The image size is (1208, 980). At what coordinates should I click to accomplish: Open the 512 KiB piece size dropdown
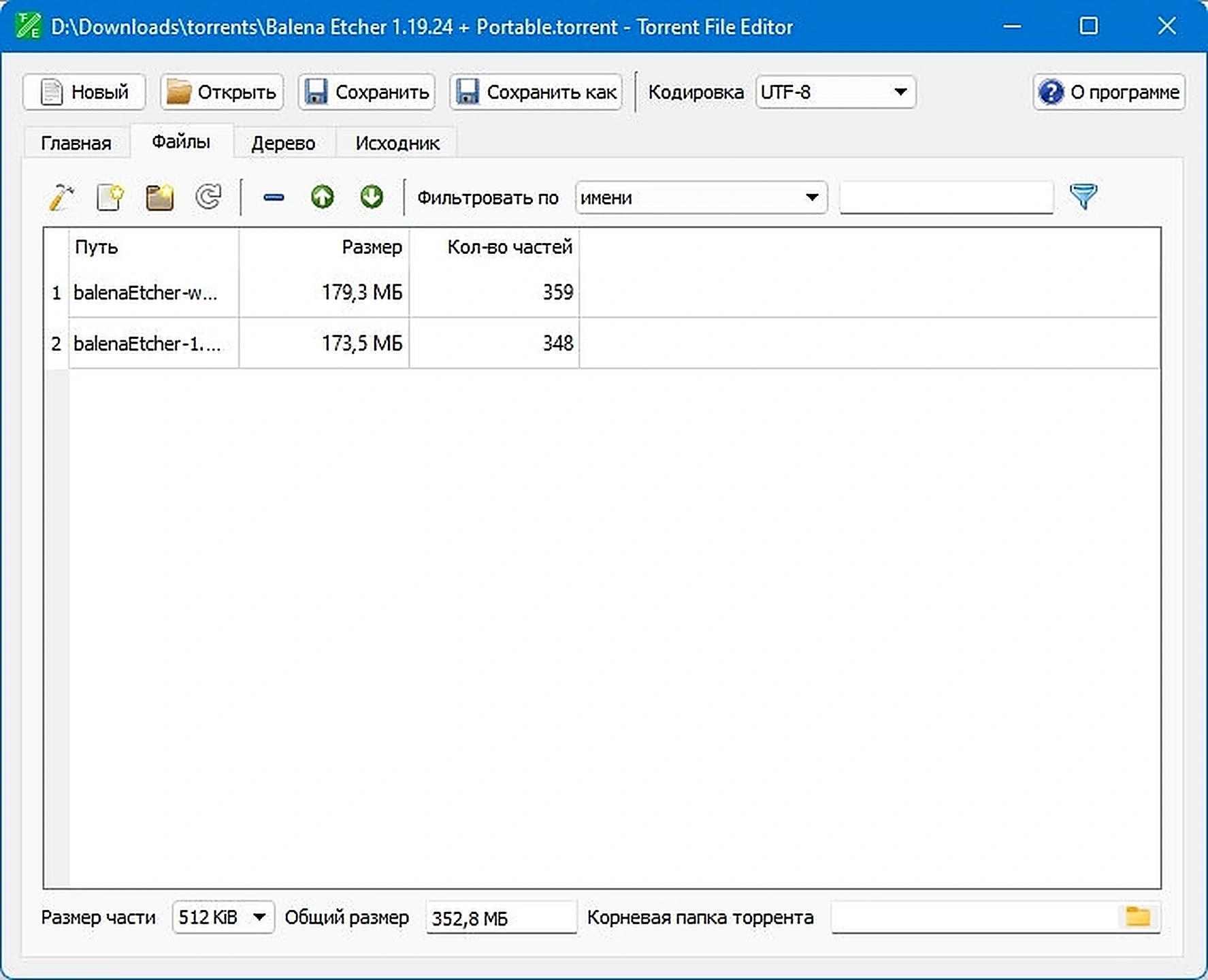point(223,917)
